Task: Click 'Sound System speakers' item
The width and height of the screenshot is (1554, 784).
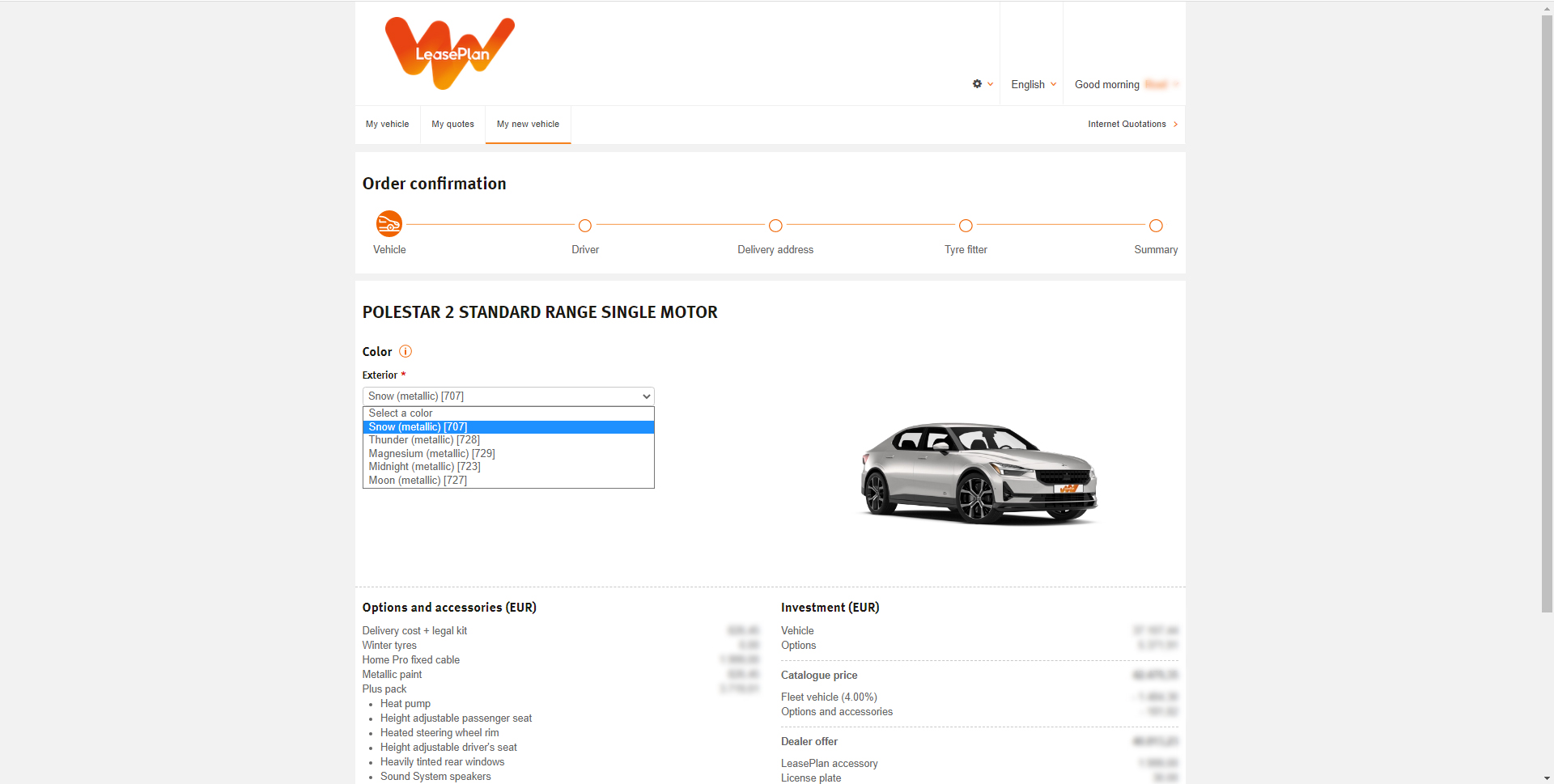Action: (x=435, y=777)
